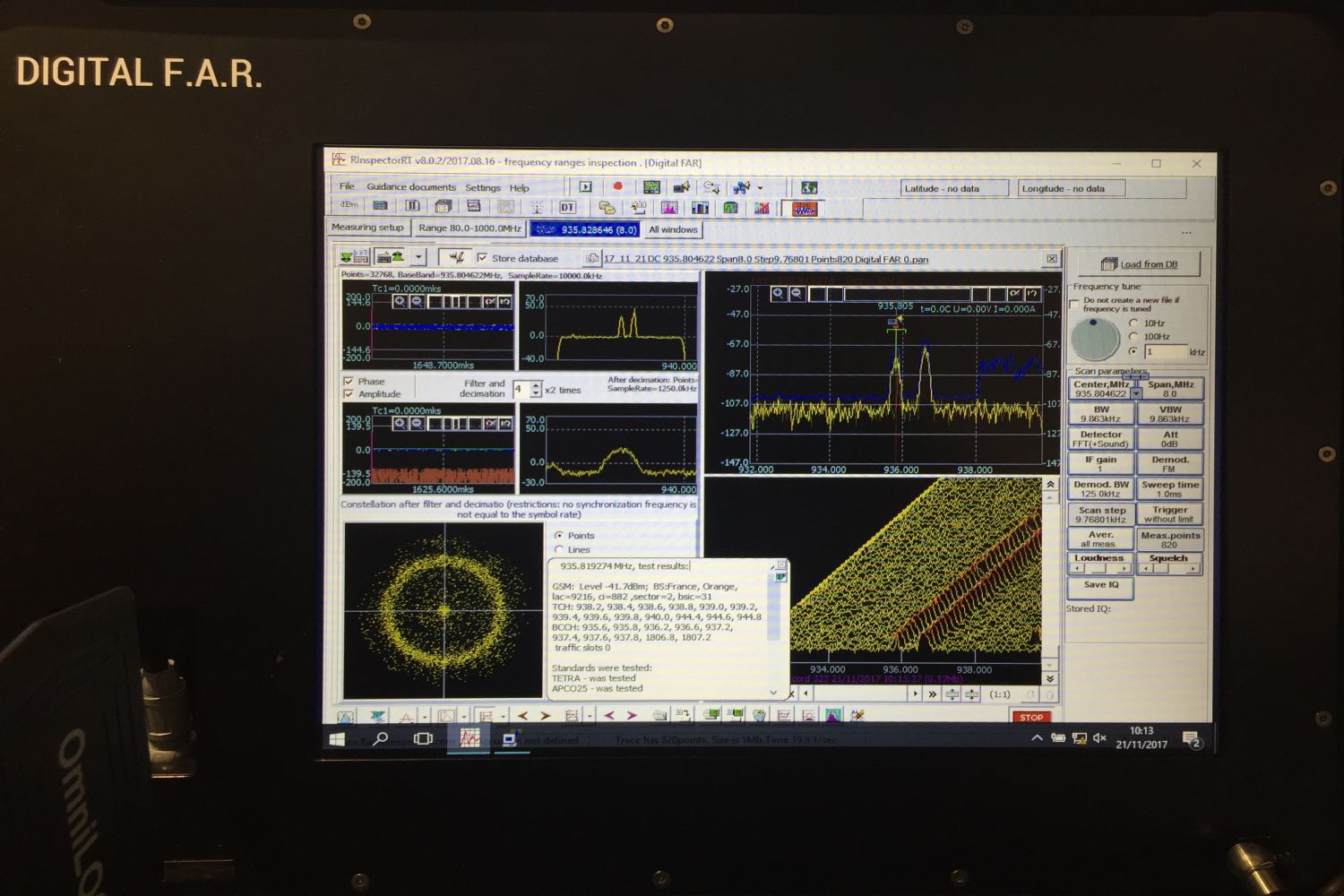Click the world map icon in toolbar
The height and width of the screenshot is (896, 1344).
pos(809,187)
